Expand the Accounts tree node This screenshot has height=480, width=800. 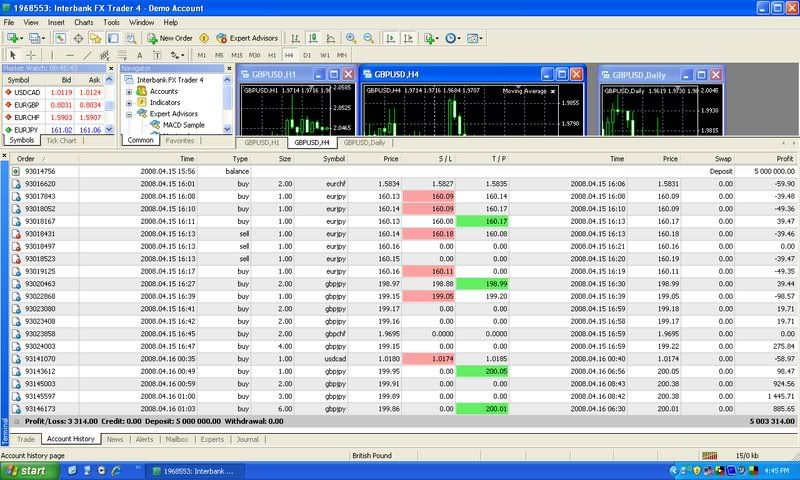[129, 91]
